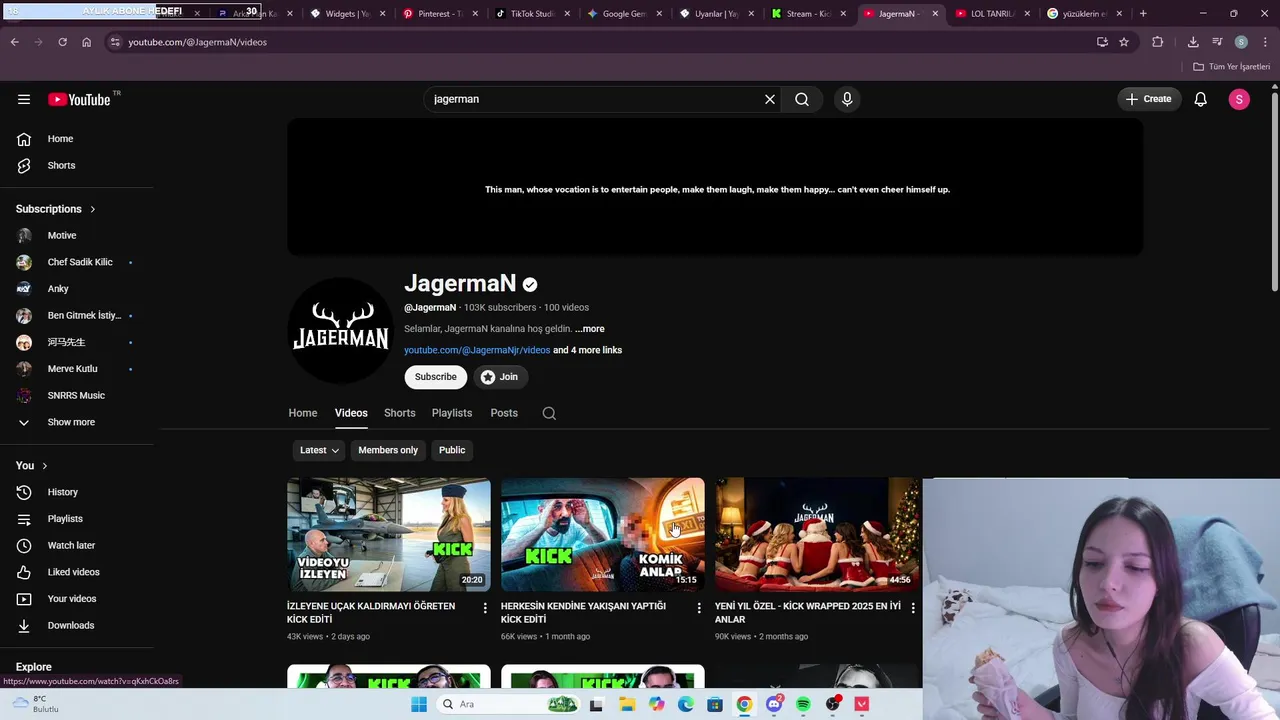Viewport: 1280px width, 720px height.
Task: Switch to Stream Kick browser tab
Action: point(806,14)
